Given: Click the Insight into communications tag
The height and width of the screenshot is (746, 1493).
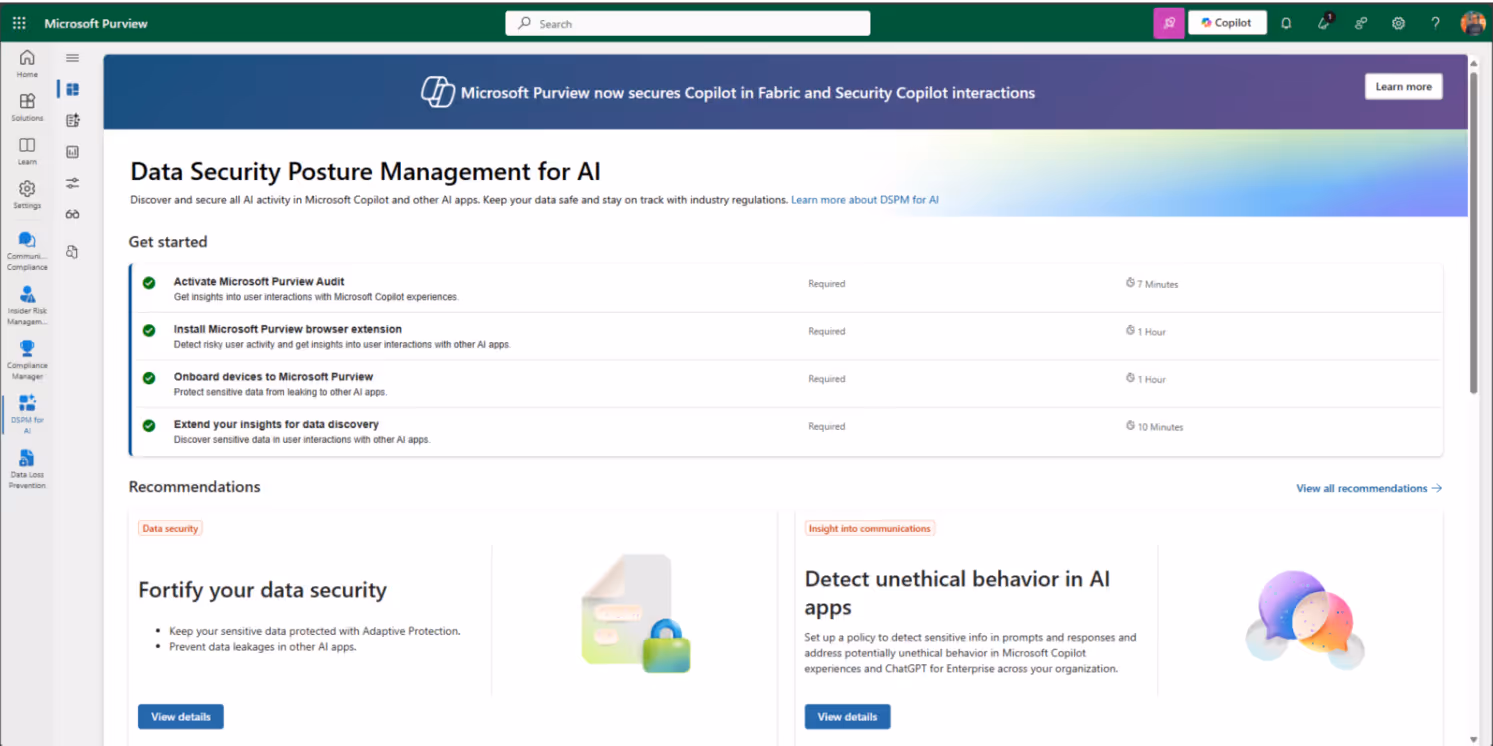Looking at the screenshot, I should [x=869, y=528].
